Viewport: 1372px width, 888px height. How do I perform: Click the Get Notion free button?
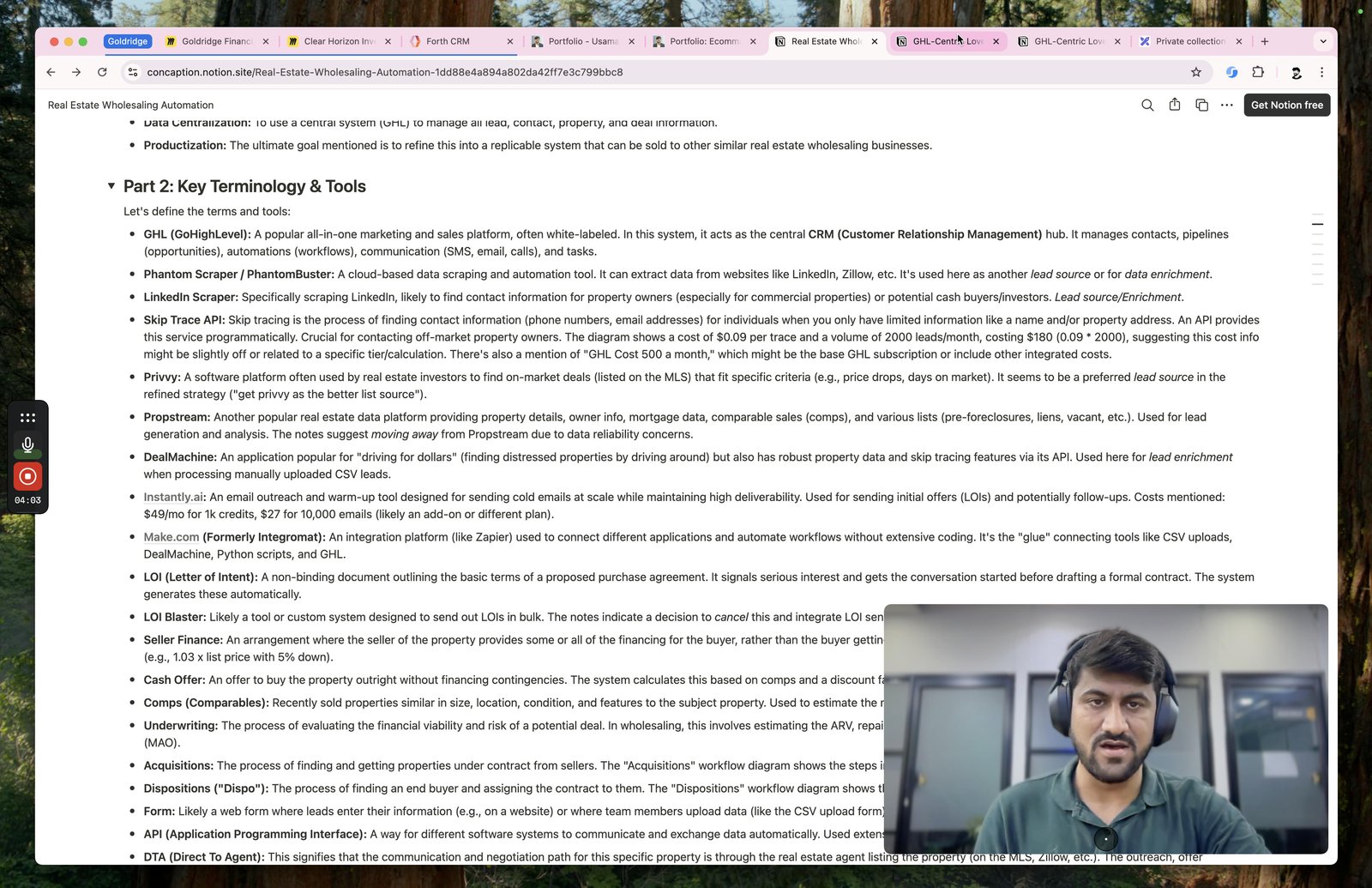coord(1286,105)
